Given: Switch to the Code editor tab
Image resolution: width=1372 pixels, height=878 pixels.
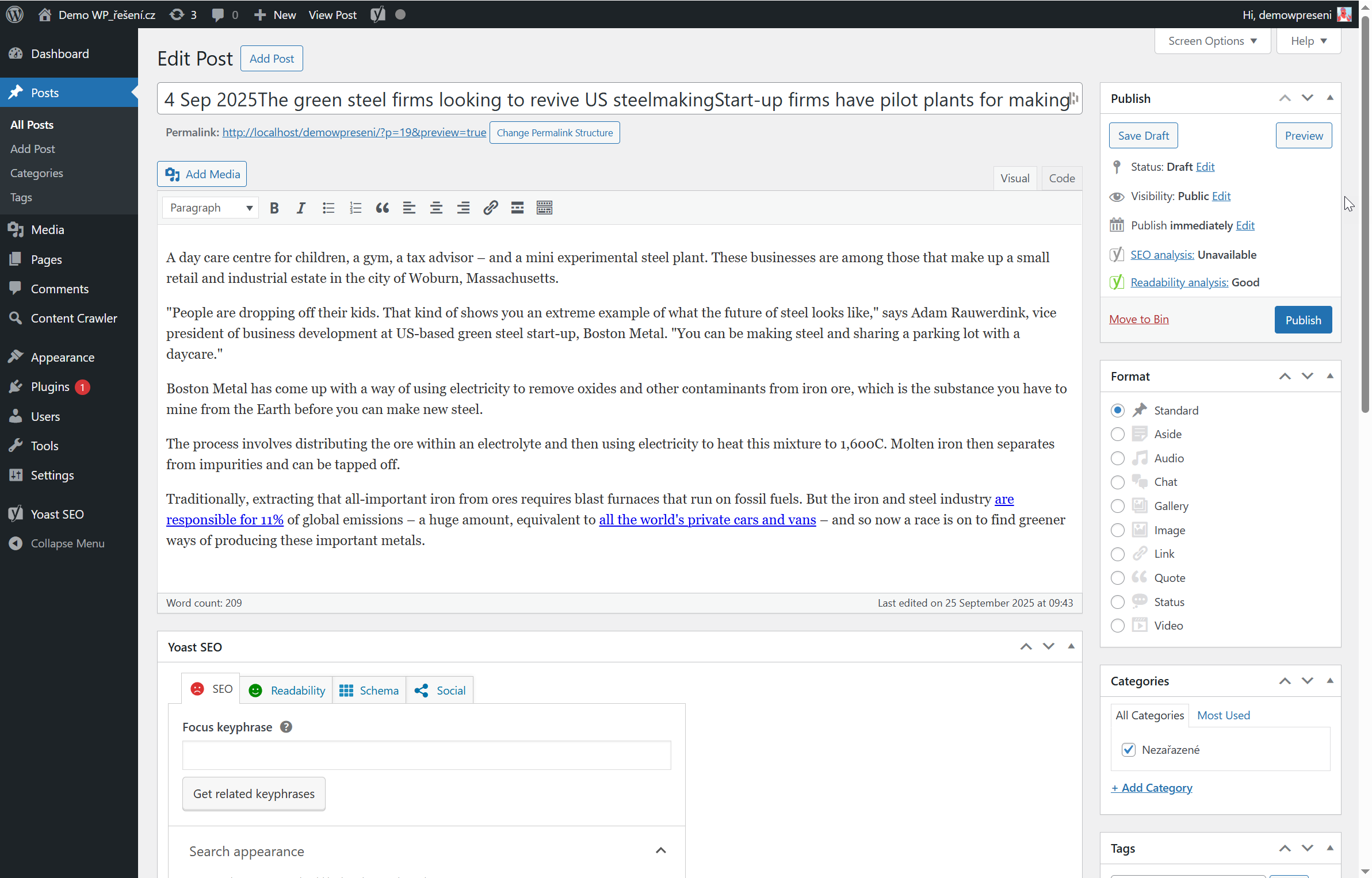Looking at the screenshot, I should (1061, 179).
